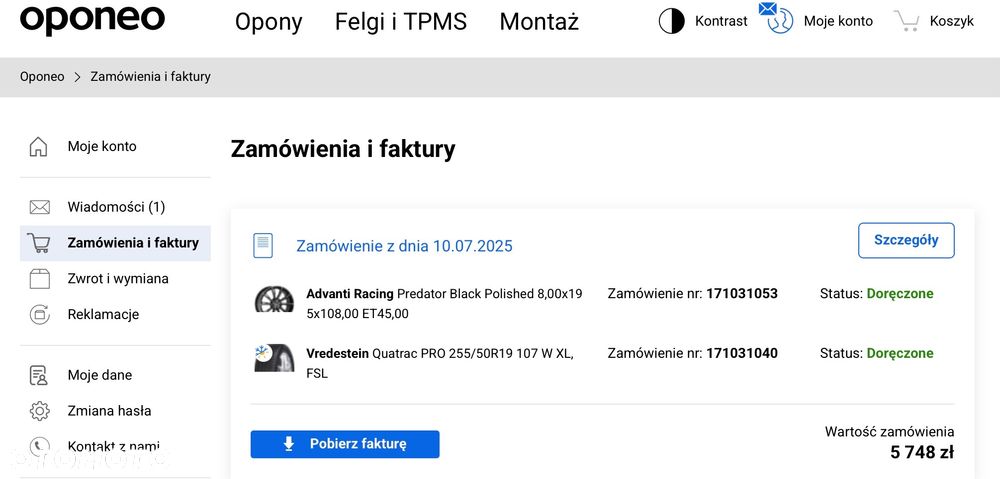The height and width of the screenshot is (479, 1000).
Task: Click the Reklamacje complaint icon
Action: tap(39, 315)
